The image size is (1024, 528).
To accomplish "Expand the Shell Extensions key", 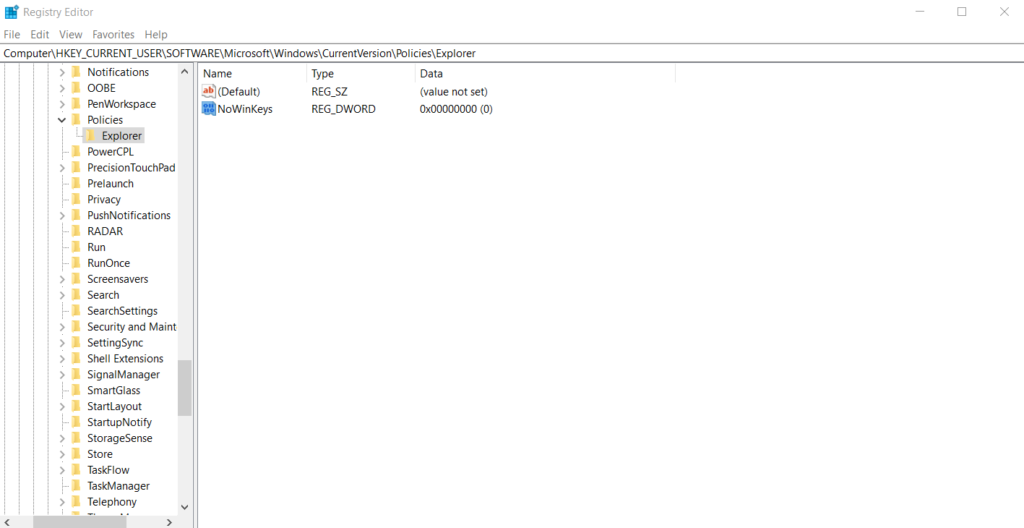I will click(x=62, y=359).
